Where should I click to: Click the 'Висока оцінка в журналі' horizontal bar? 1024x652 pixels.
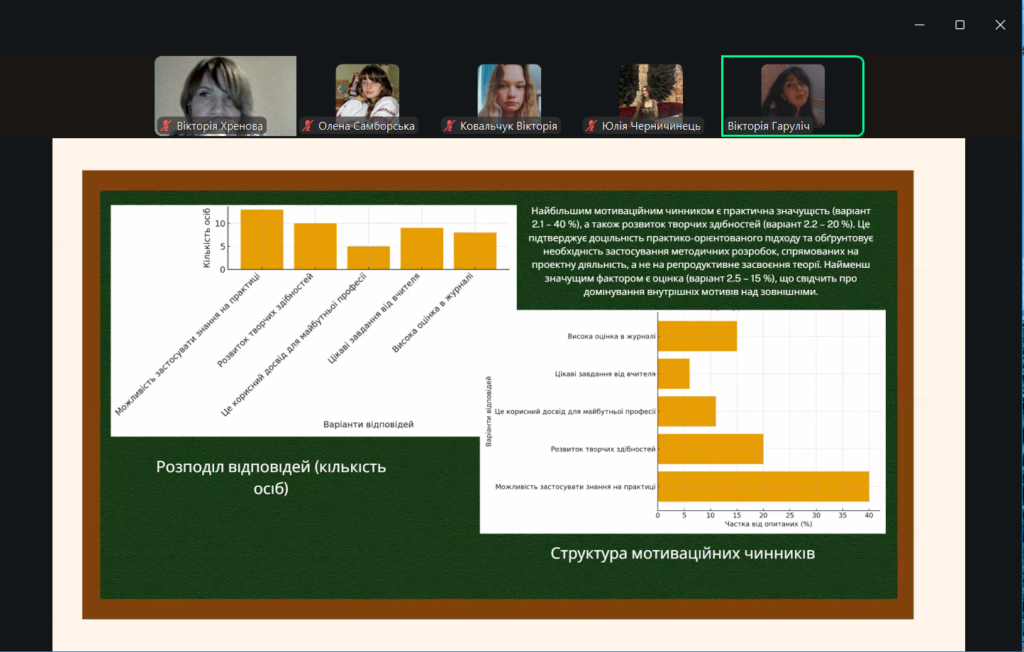pos(697,336)
